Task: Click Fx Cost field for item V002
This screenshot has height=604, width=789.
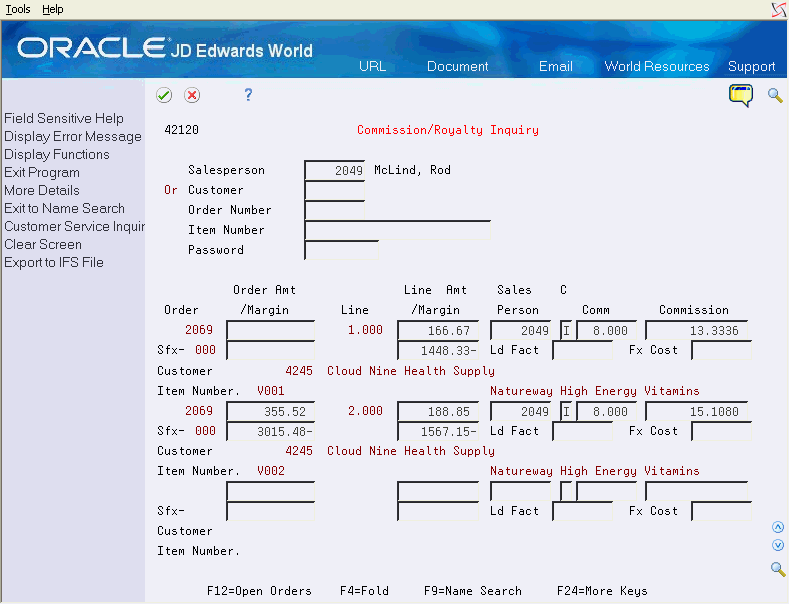Action: 722,432
